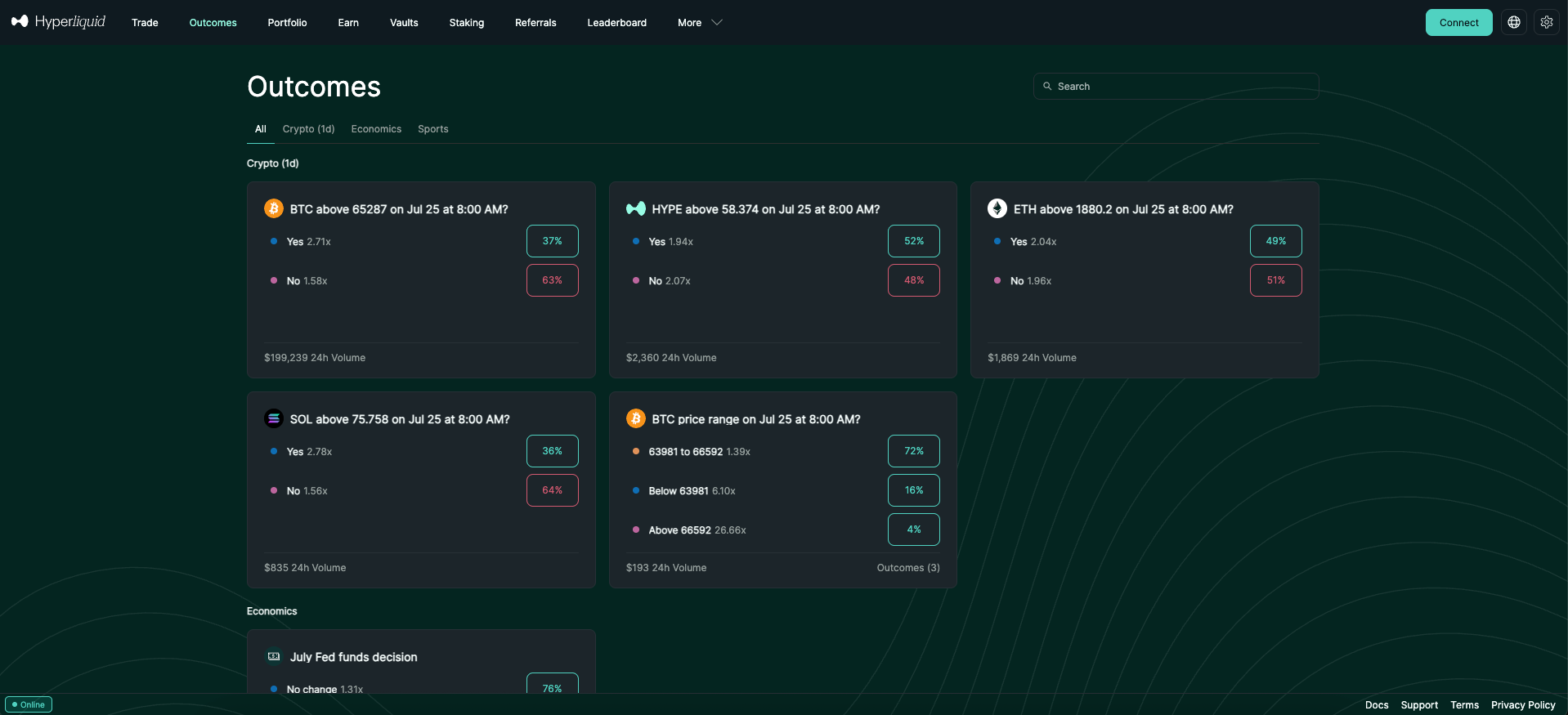Open Referrals from the nav bar
Viewport: 1568px width, 715px height.
(535, 22)
